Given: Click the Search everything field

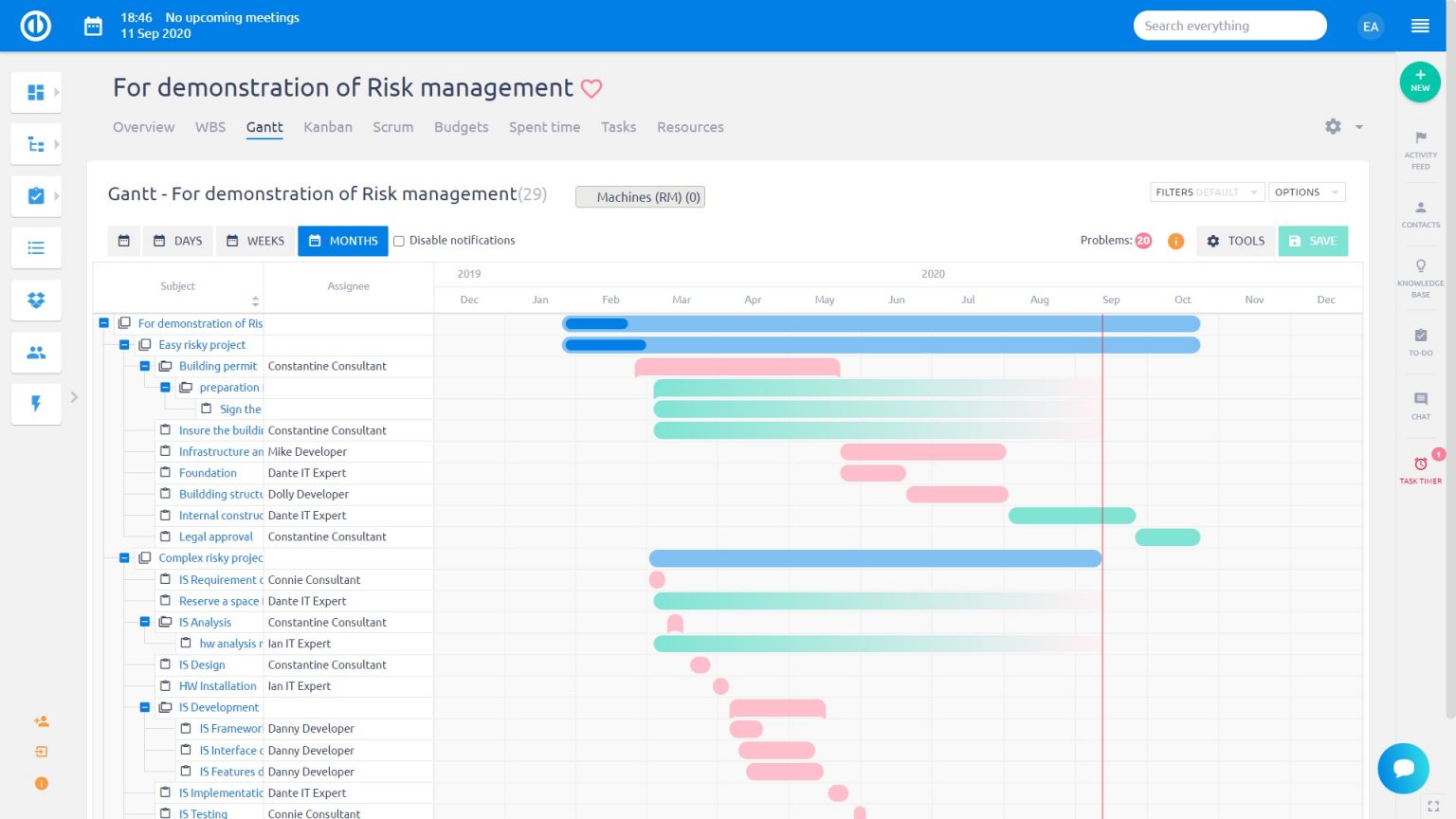Looking at the screenshot, I should tap(1229, 26).
